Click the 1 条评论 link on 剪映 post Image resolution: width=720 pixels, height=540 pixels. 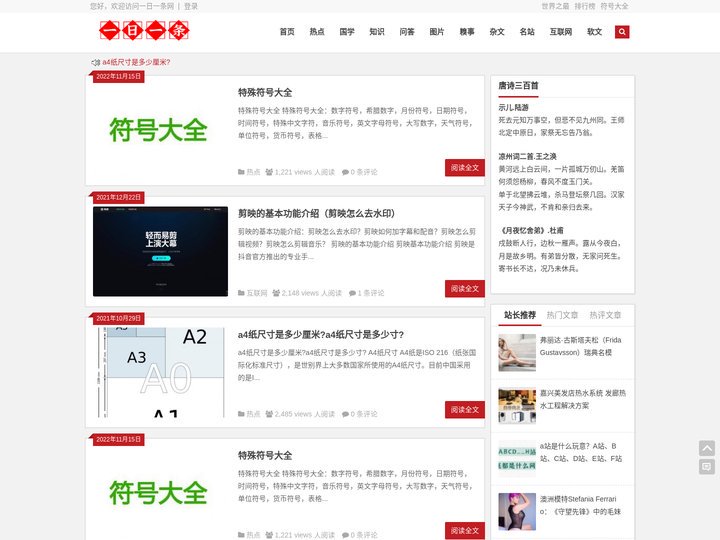click(x=366, y=293)
